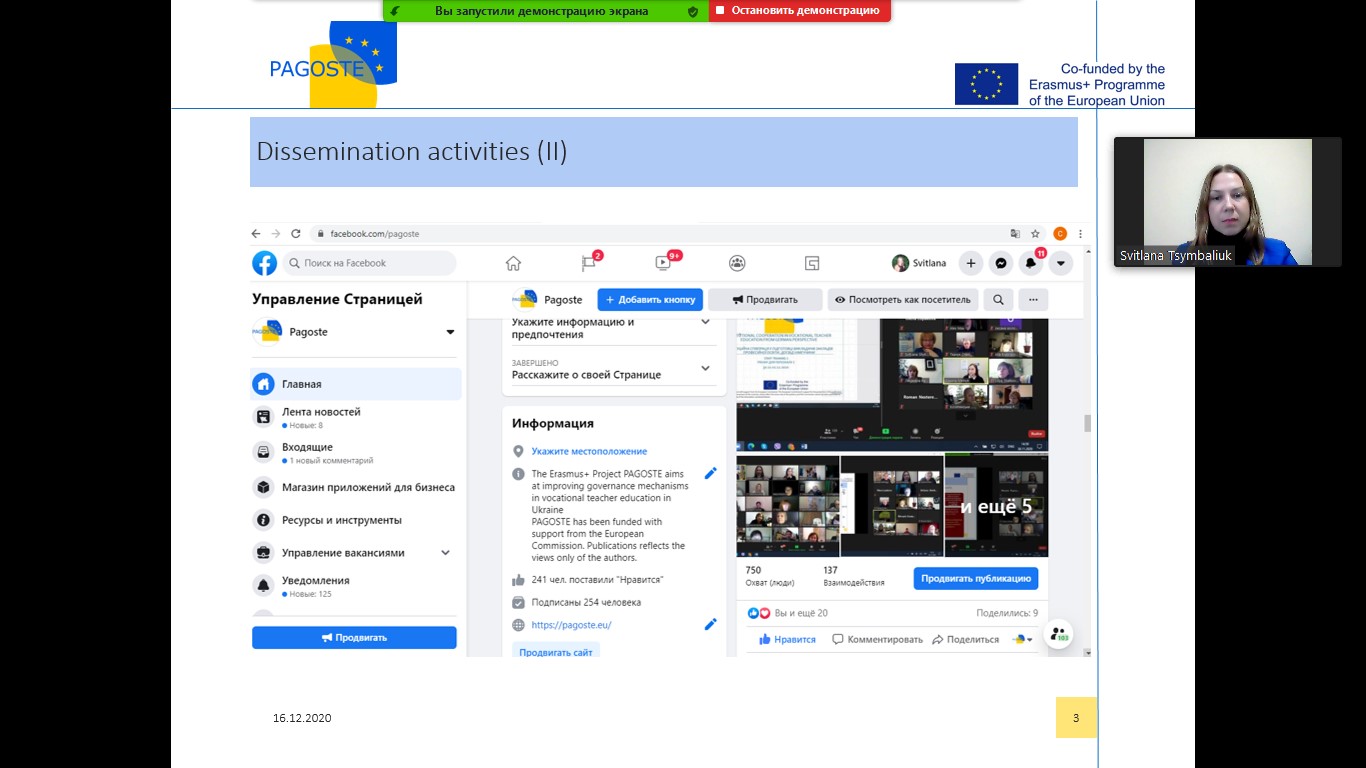The height and width of the screenshot is (768, 1366).
Task: Go forward in the browser
Action: [x=276, y=233]
